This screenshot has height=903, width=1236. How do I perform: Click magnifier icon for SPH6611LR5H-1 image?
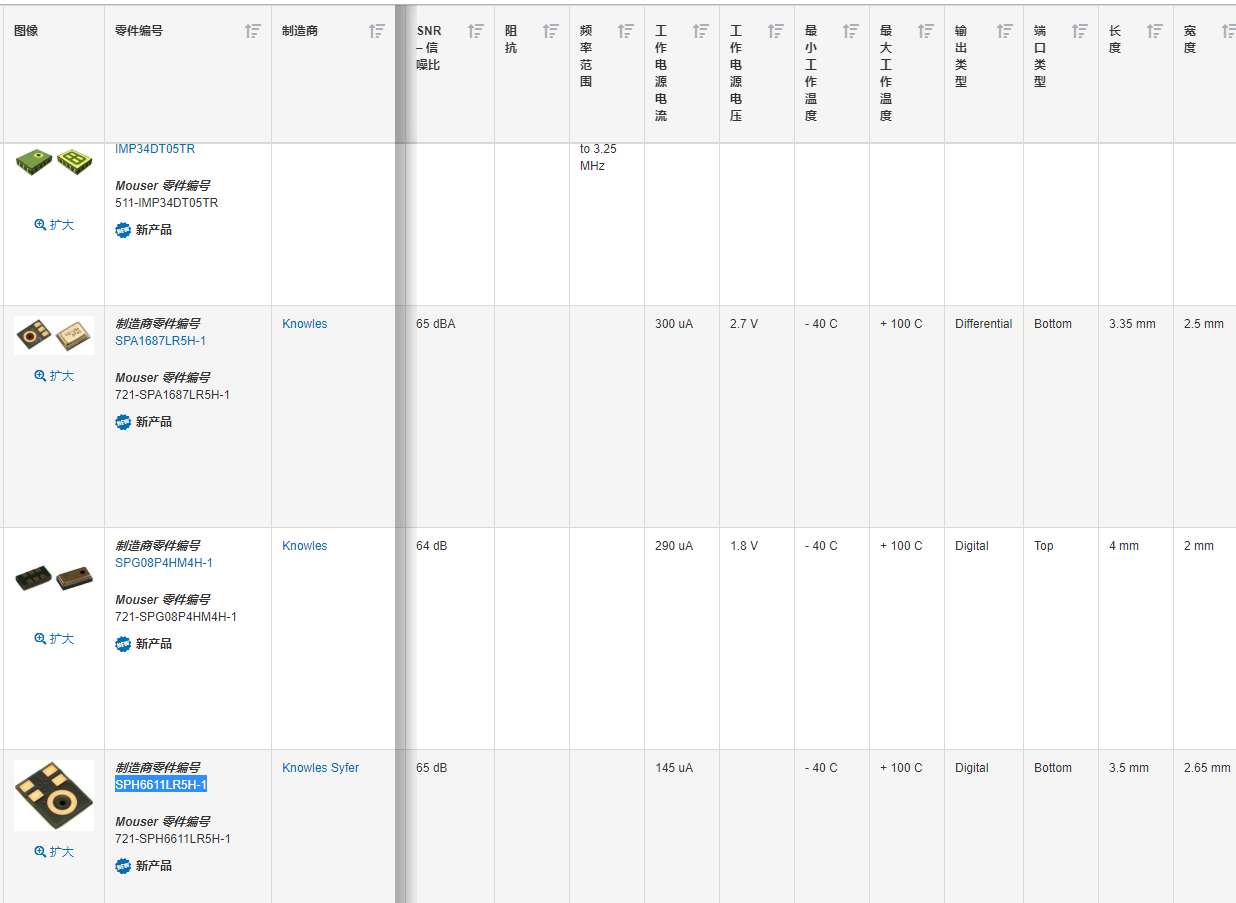(x=40, y=852)
